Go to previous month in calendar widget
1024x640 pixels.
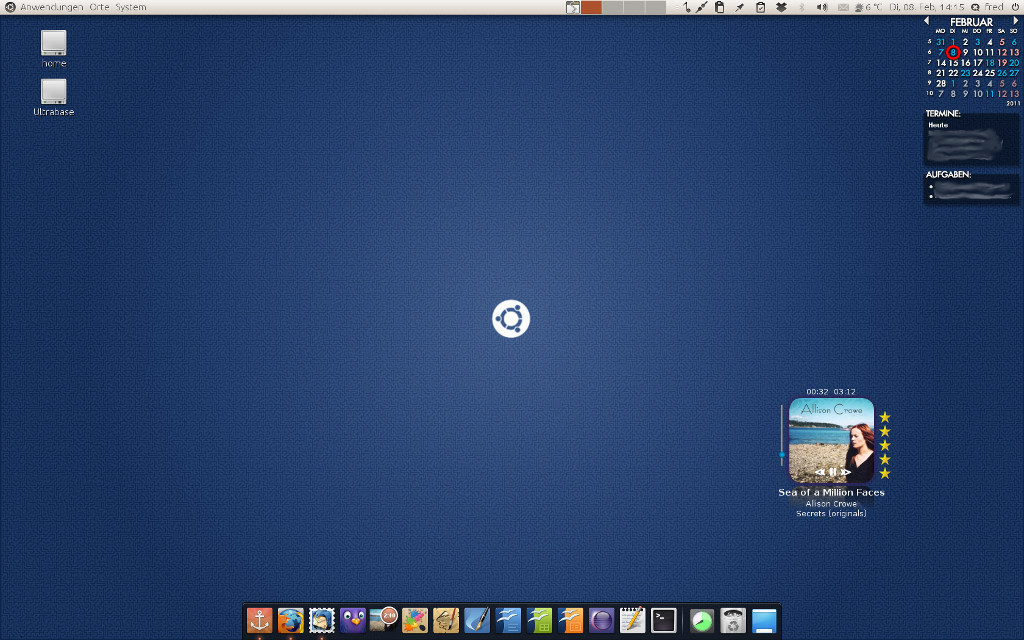pyautogui.click(x=926, y=21)
